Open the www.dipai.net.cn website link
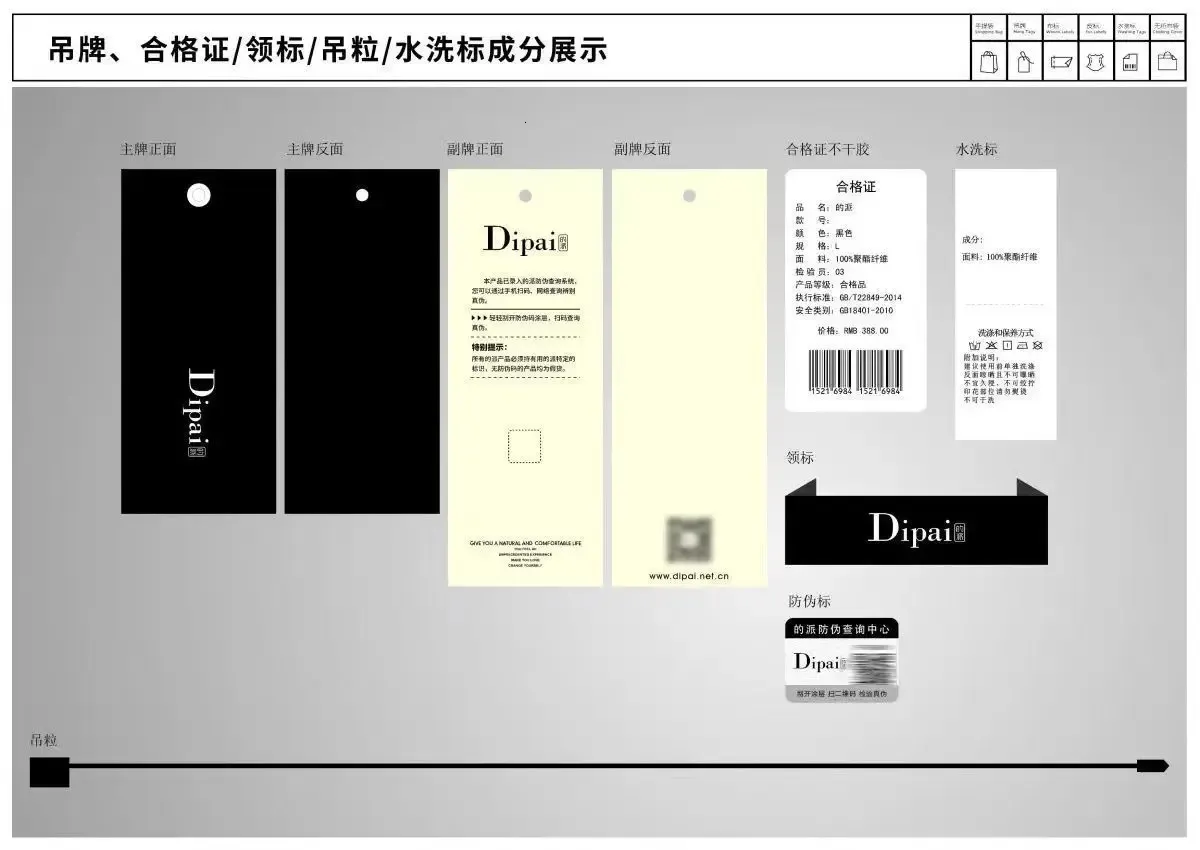This screenshot has height=850, width=1200. pos(689,576)
